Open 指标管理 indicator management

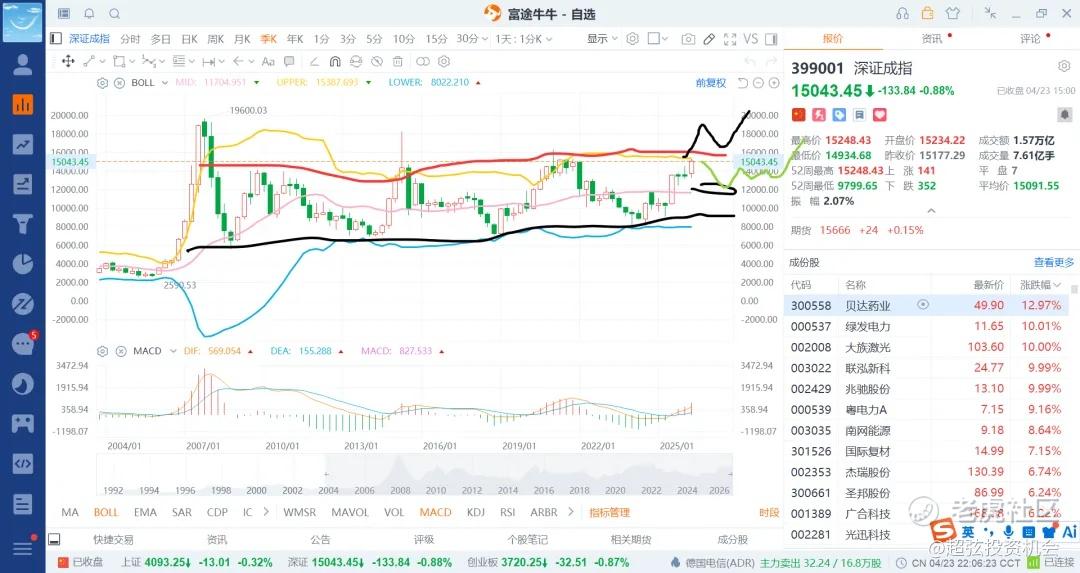coord(610,512)
